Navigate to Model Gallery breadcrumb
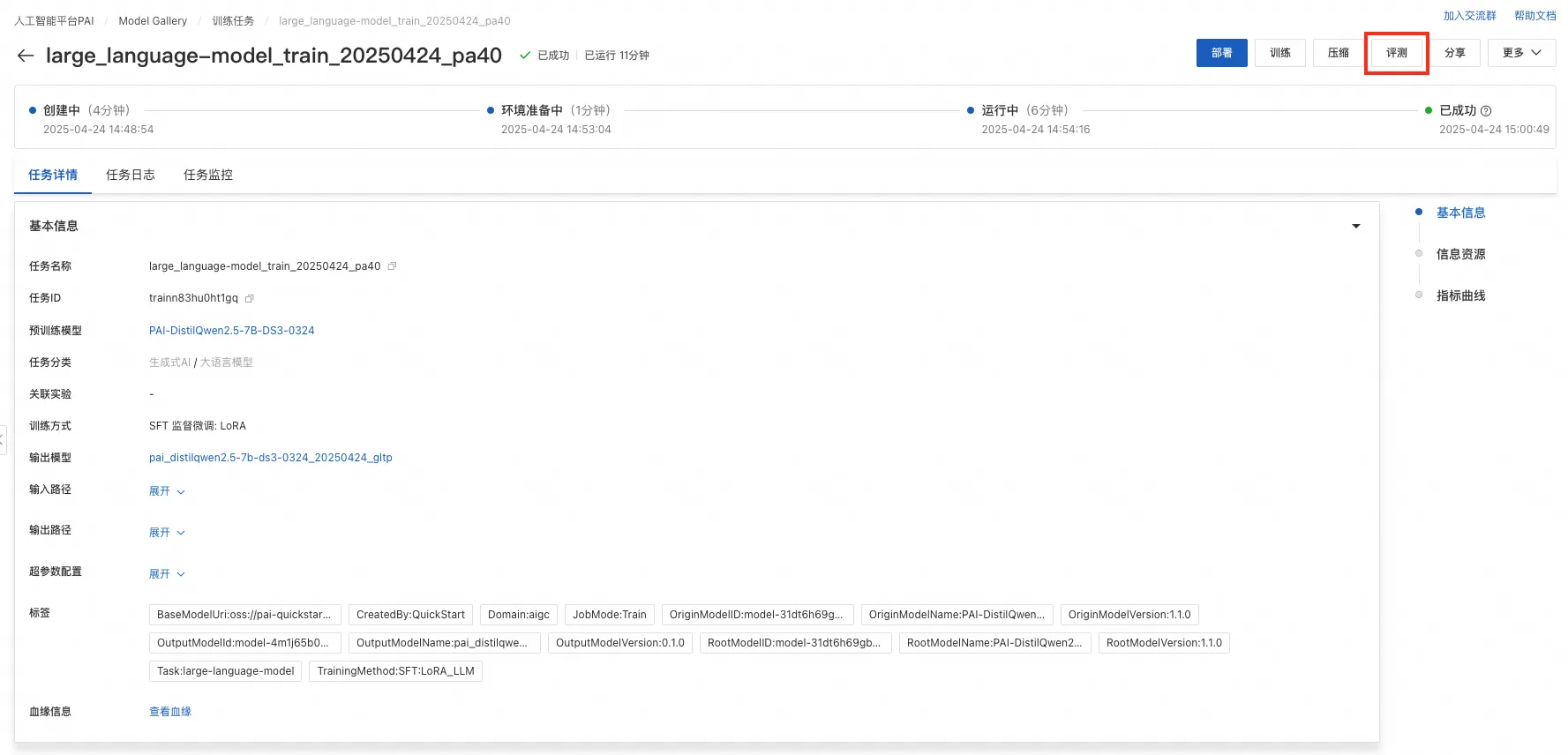The image size is (1568, 755). 153,21
